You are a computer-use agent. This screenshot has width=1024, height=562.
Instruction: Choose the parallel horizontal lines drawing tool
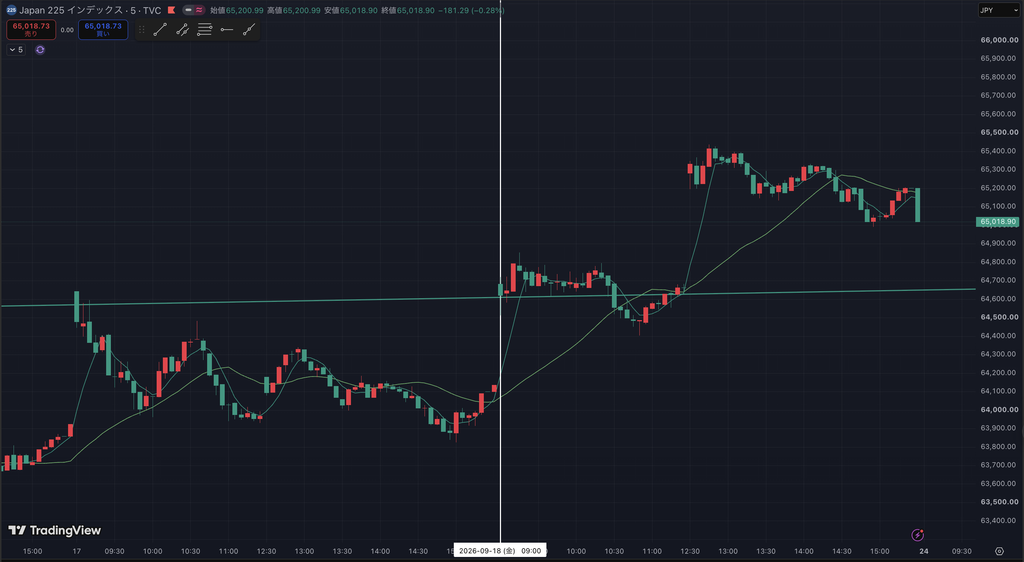(204, 29)
